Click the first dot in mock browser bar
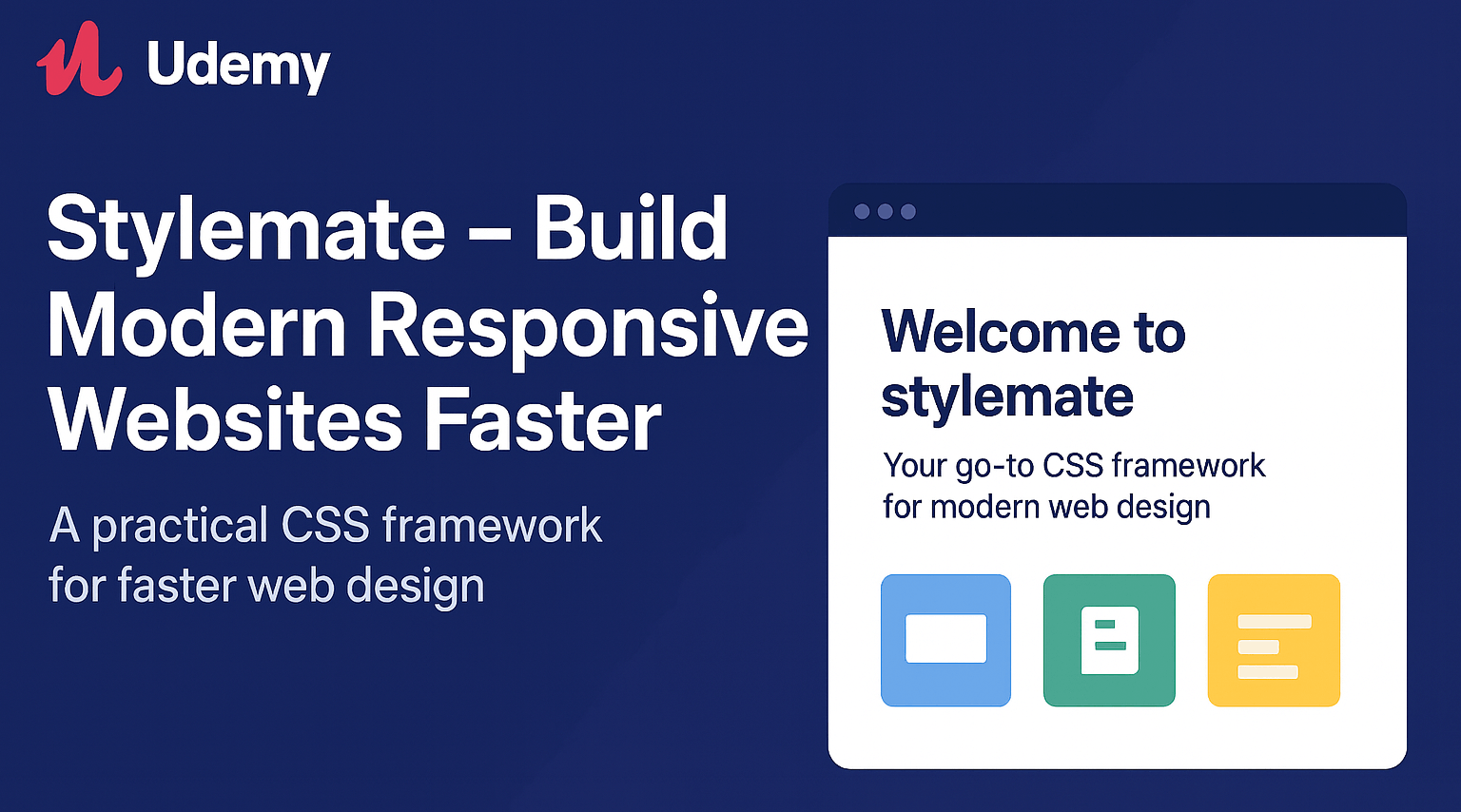 click(862, 211)
